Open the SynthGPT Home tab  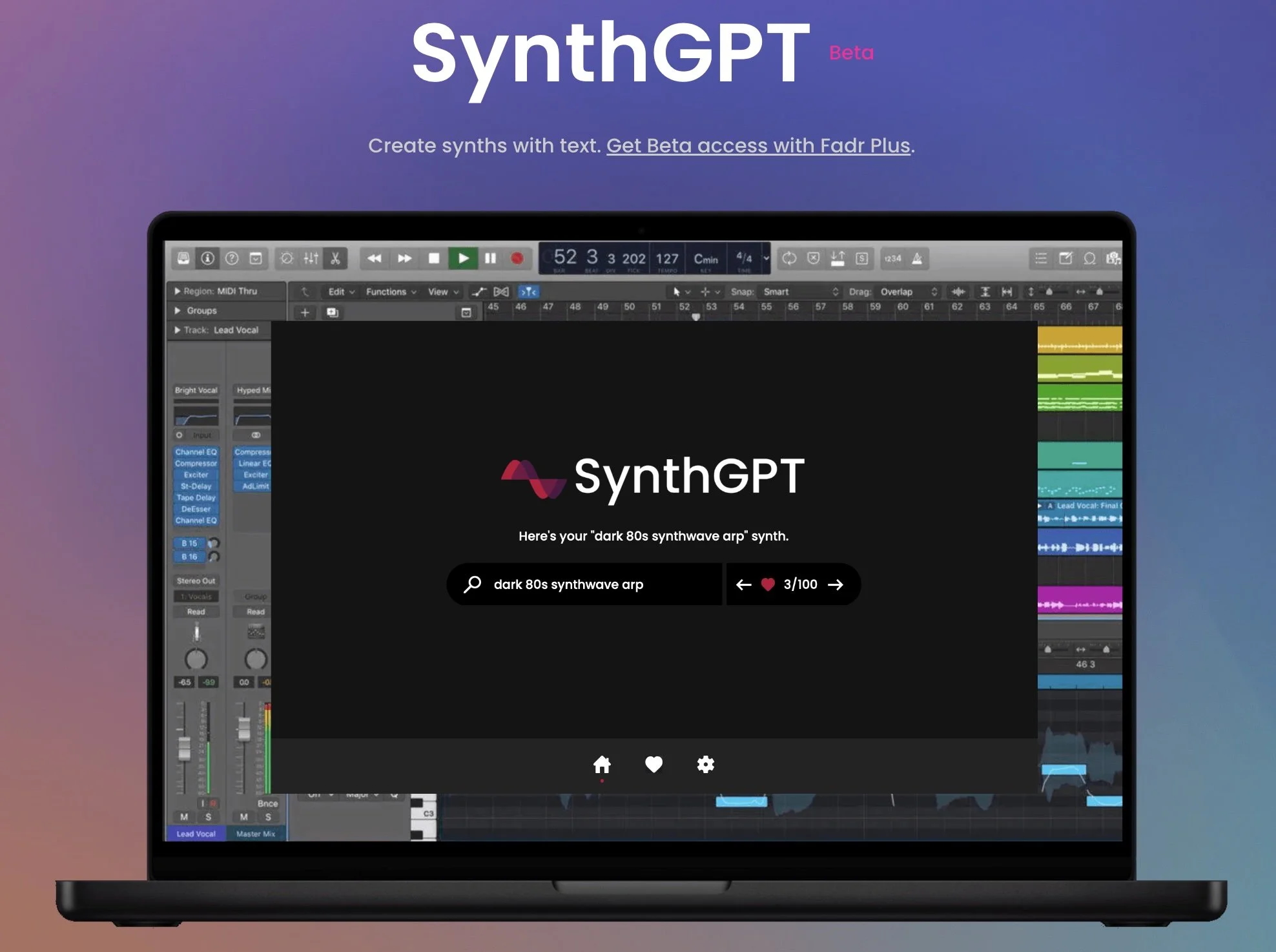click(602, 765)
